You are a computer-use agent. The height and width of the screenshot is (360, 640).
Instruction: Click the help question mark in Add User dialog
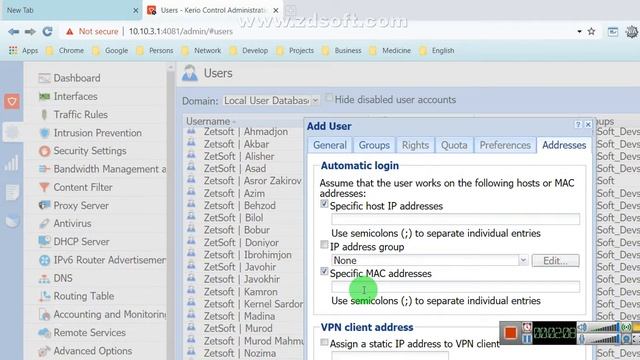(578, 124)
